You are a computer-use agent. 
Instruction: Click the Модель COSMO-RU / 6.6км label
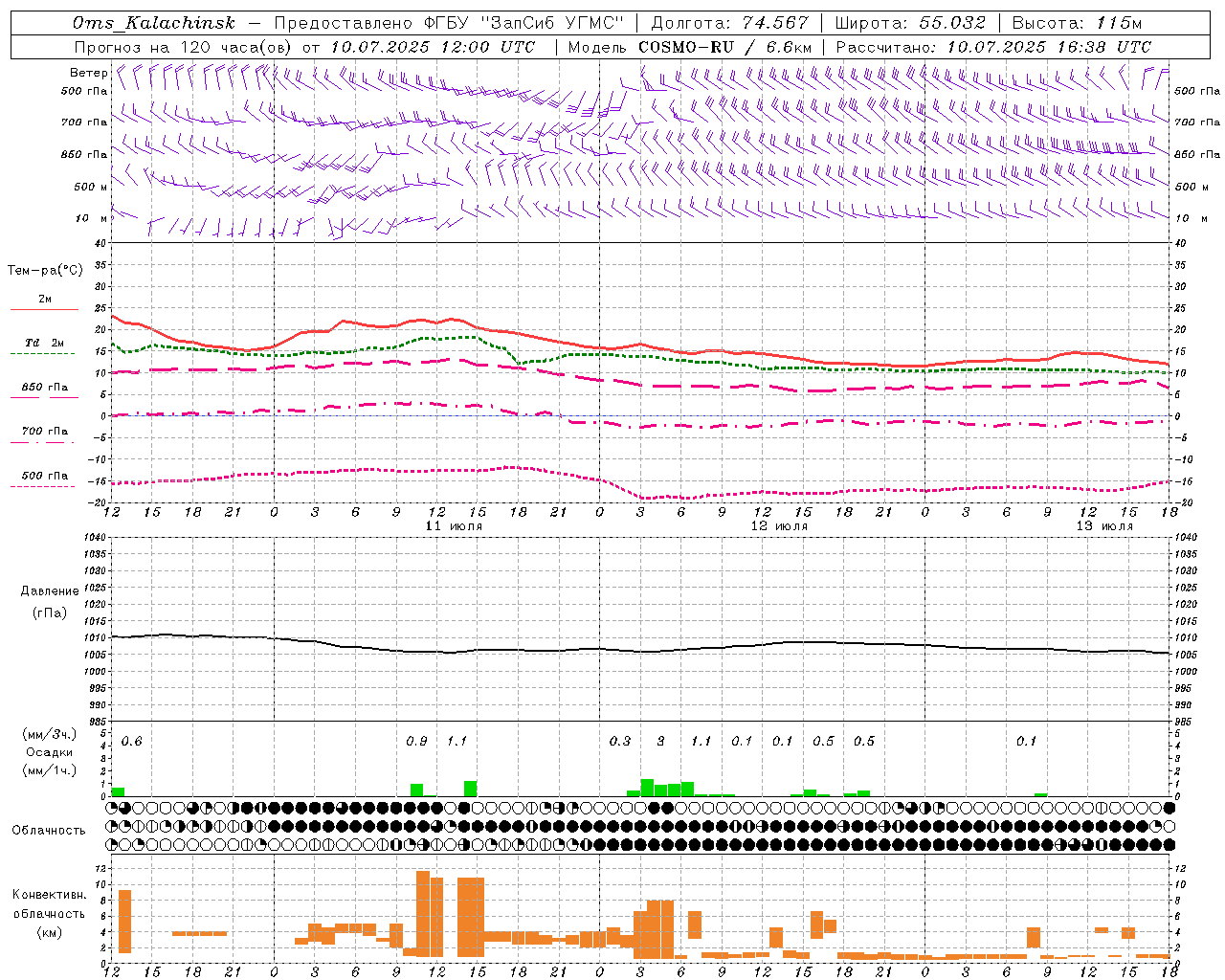pyautogui.click(x=690, y=47)
